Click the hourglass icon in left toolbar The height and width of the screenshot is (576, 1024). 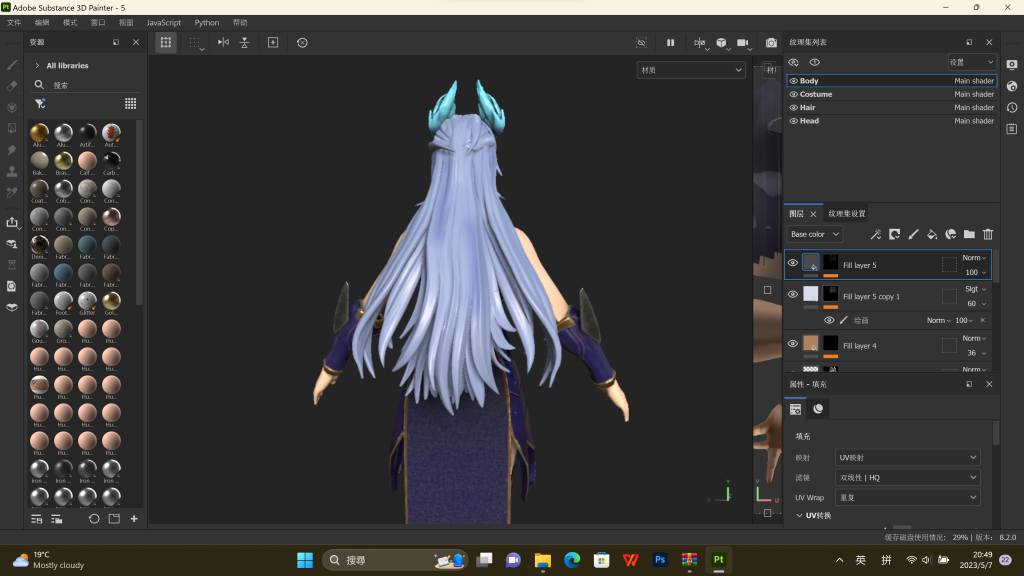pyautogui.click(x=12, y=264)
